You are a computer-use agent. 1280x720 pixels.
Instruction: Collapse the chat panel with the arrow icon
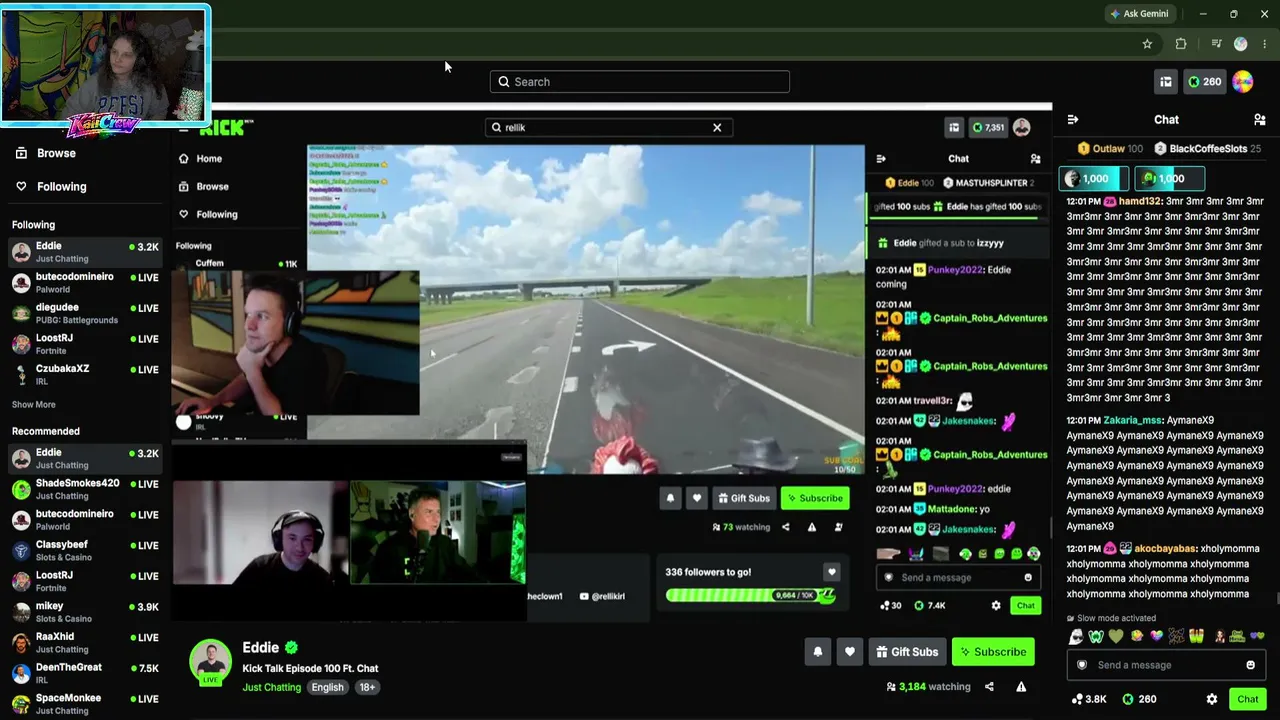pos(1072,119)
